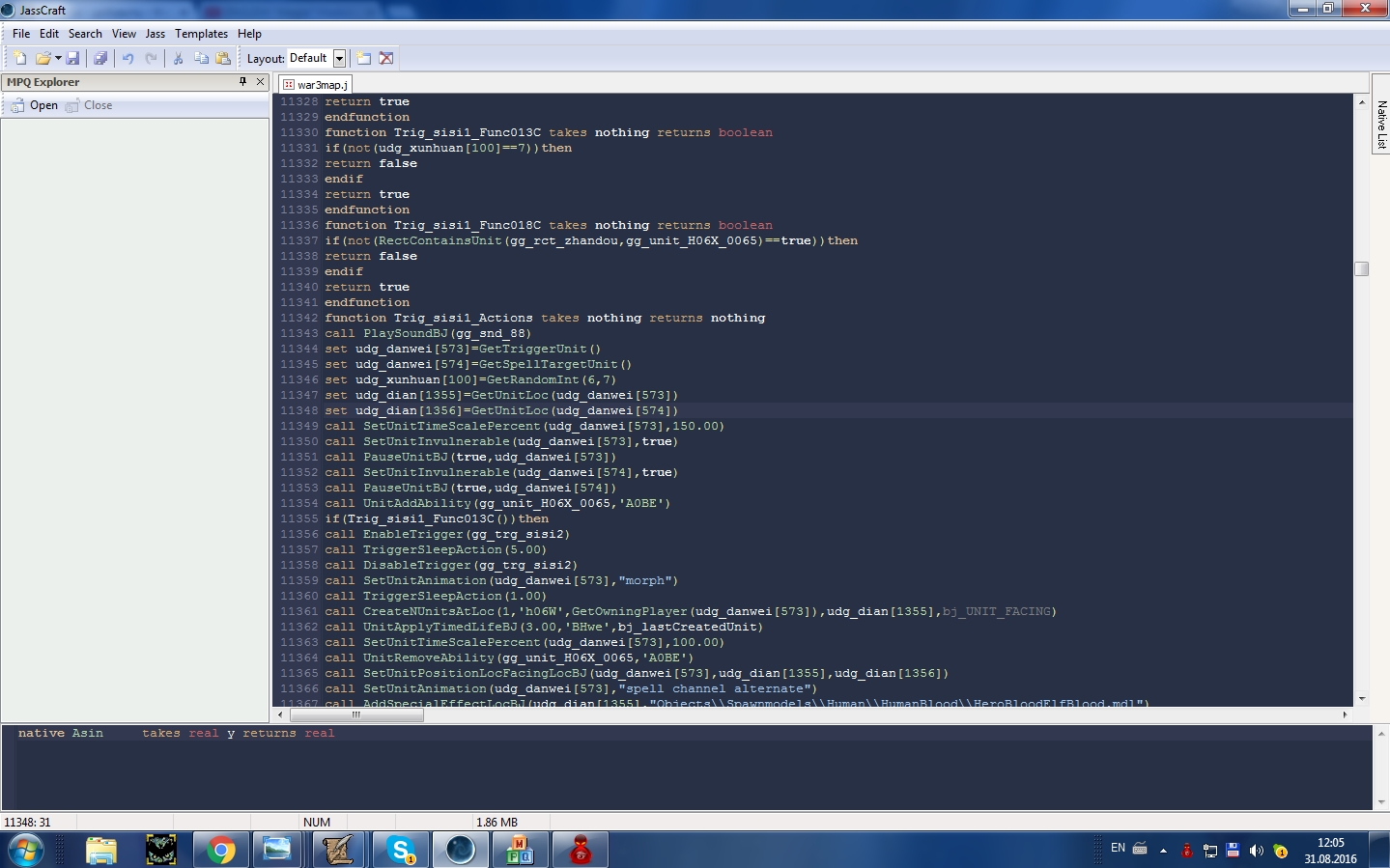Create a new file from the toolbar
1390x868 pixels.
coord(20,58)
